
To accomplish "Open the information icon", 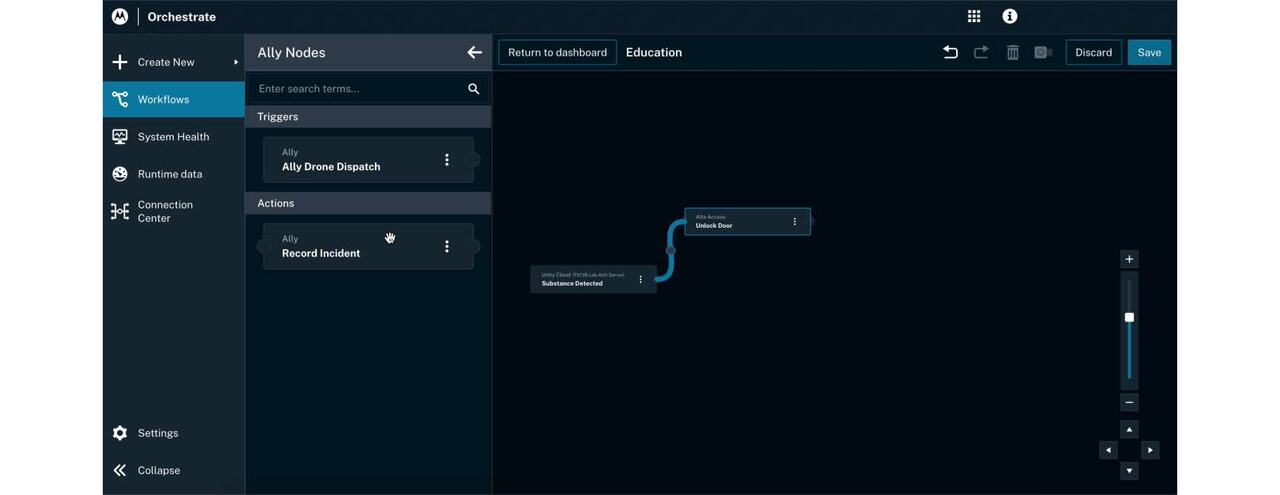I will pos(1010,16).
